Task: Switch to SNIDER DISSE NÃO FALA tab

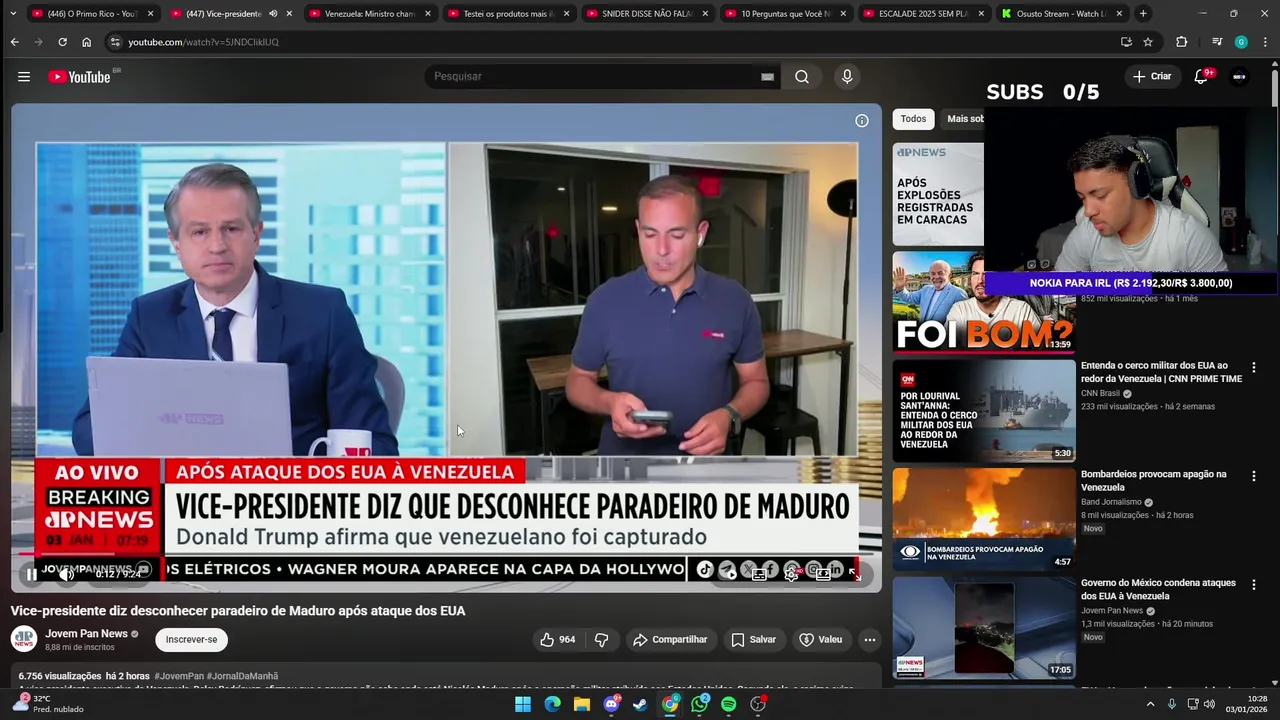Action: coord(646,14)
